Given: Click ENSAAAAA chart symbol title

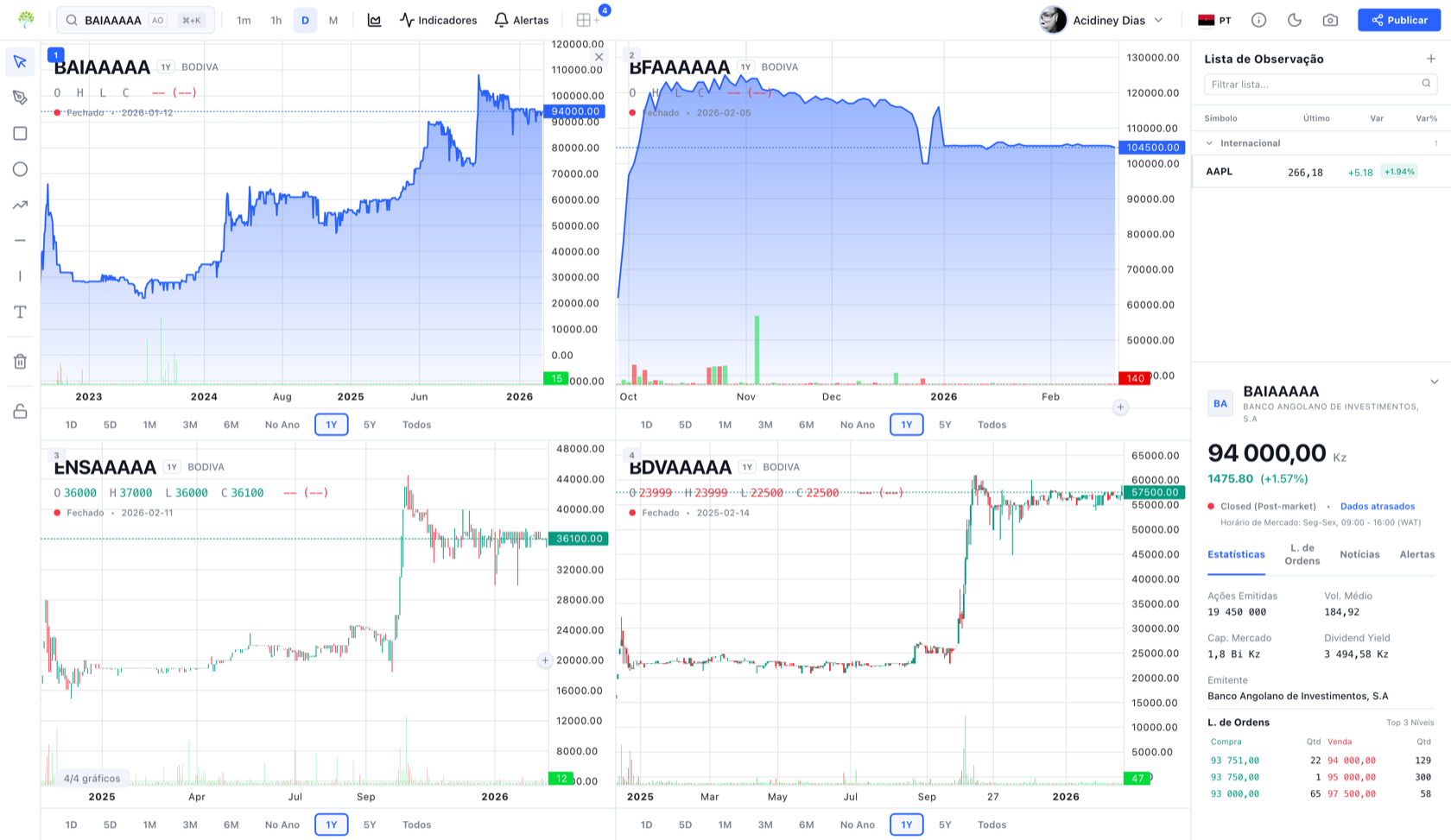Looking at the screenshot, I should click(105, 467).
